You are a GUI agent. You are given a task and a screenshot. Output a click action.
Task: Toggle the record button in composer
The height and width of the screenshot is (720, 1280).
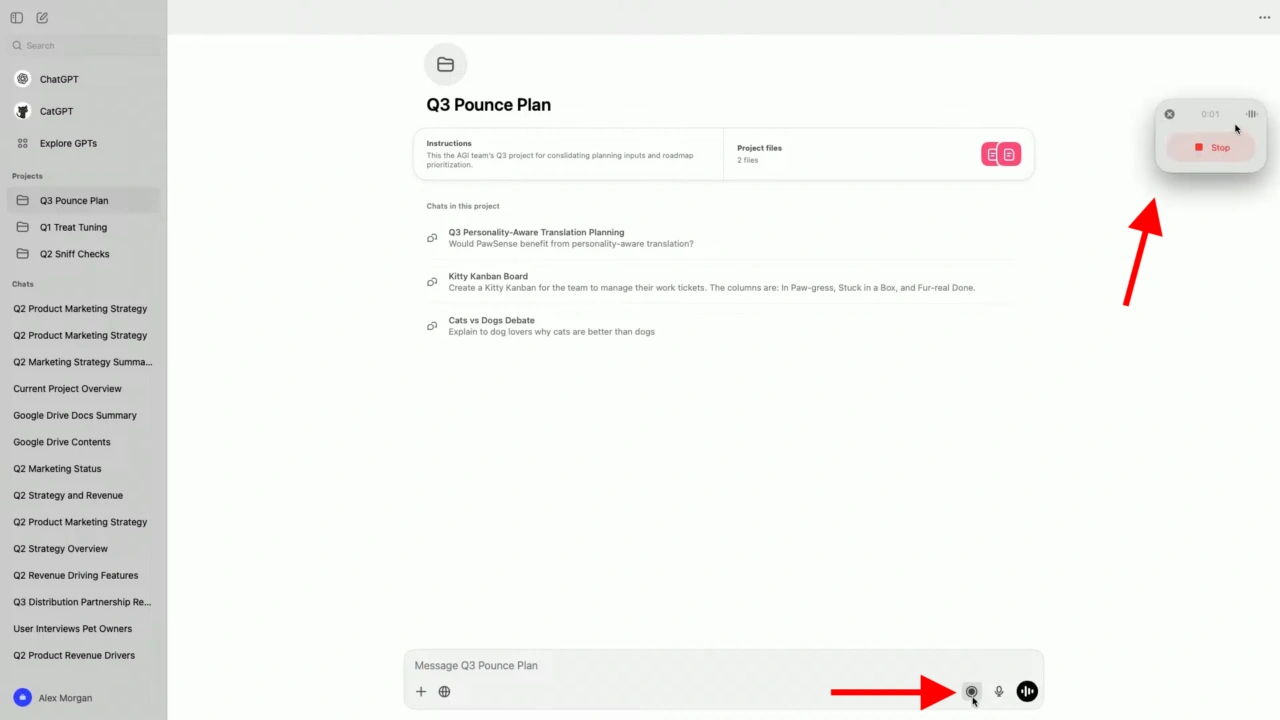[970, 692]
